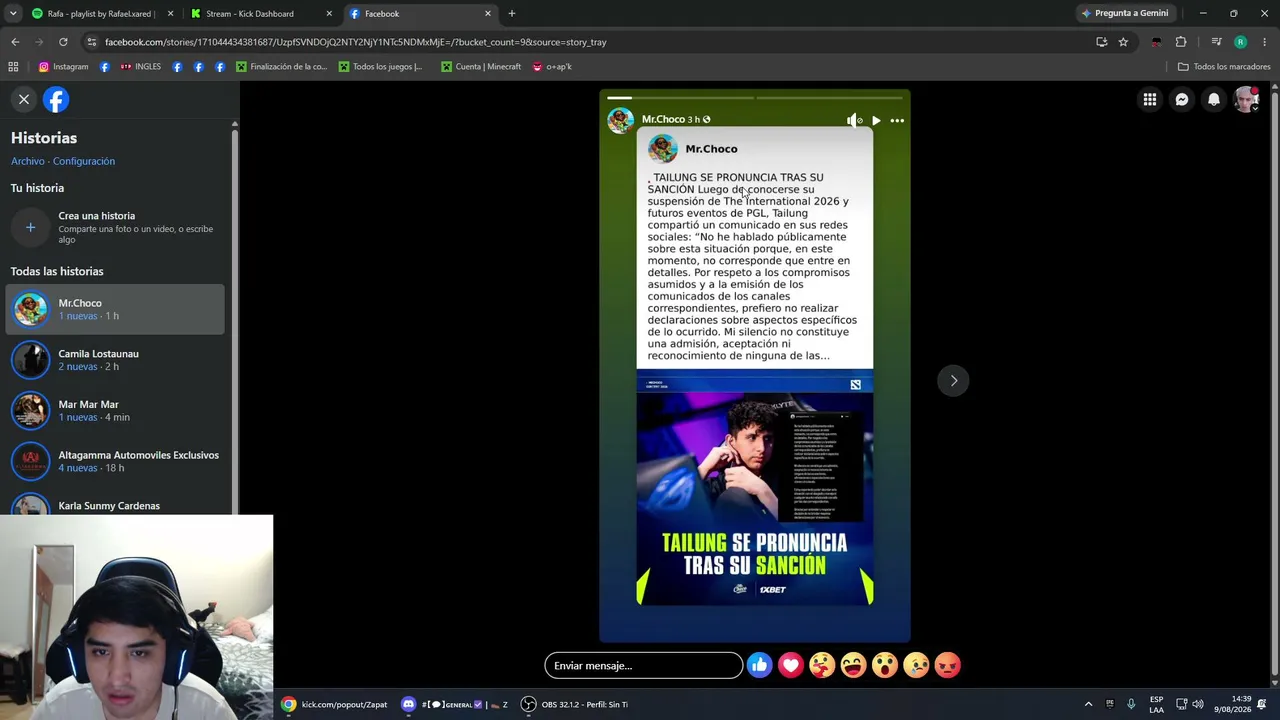The image size is (1280, 720).
Task: Open the 'Todos los juegos' bookmark
Action: [381, 67]
